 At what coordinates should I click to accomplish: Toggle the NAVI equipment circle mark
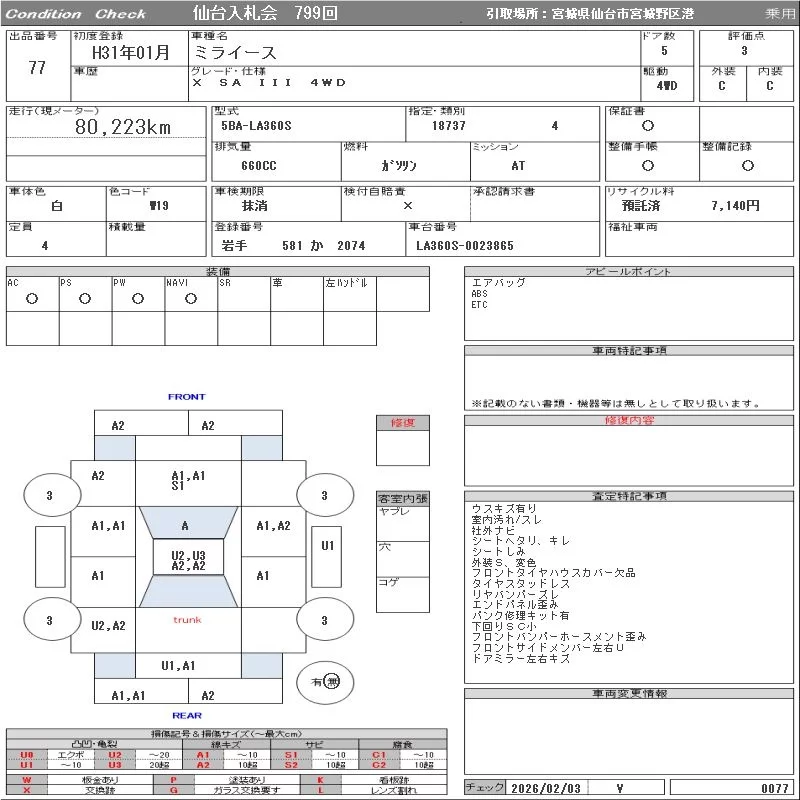pos(191,298)
